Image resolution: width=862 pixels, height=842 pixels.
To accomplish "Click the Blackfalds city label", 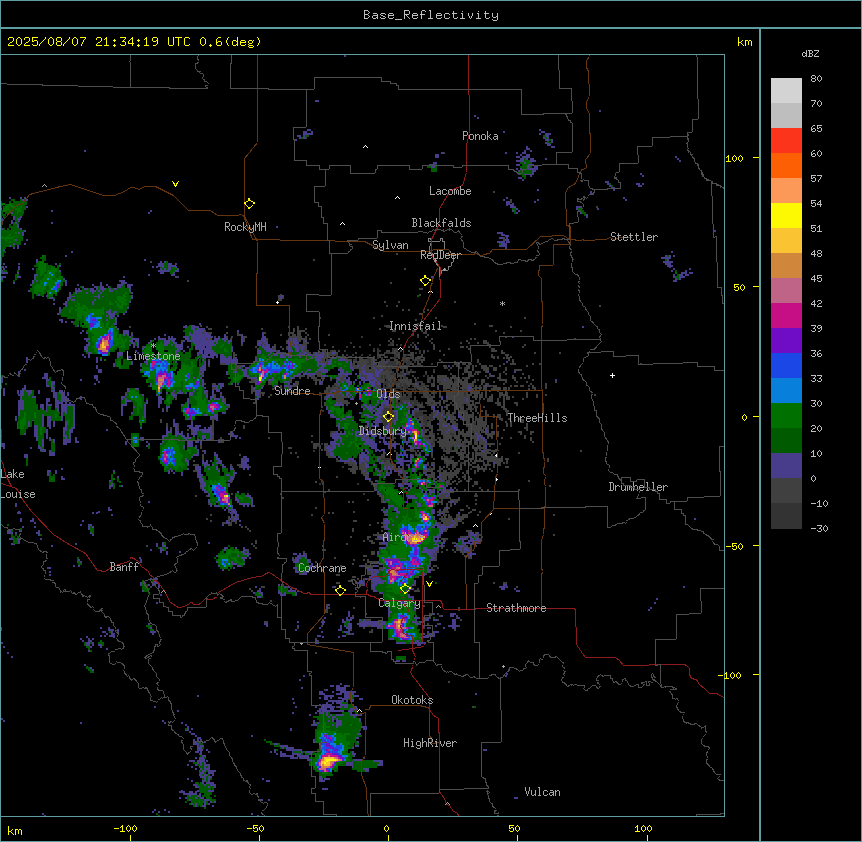I will 441,223.
